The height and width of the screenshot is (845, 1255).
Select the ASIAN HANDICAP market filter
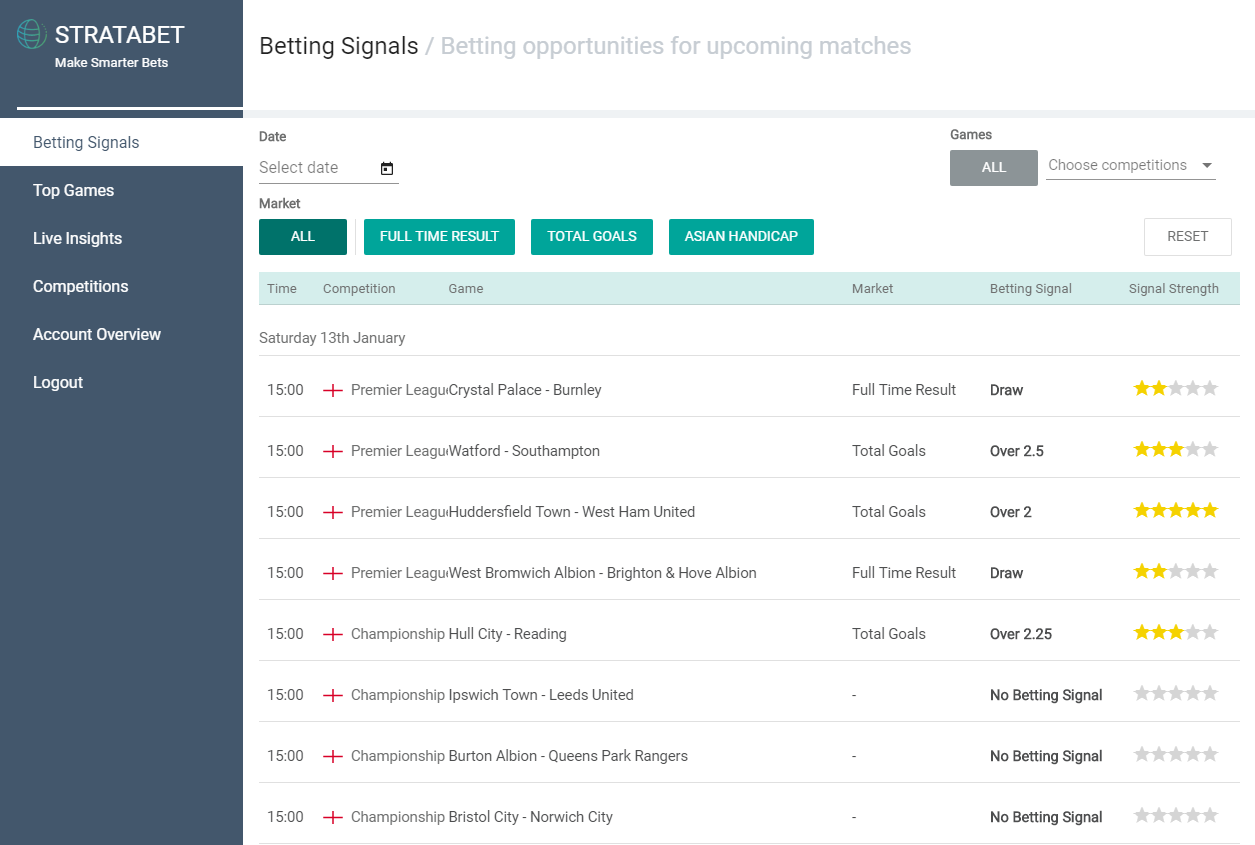tap(741, 237)
